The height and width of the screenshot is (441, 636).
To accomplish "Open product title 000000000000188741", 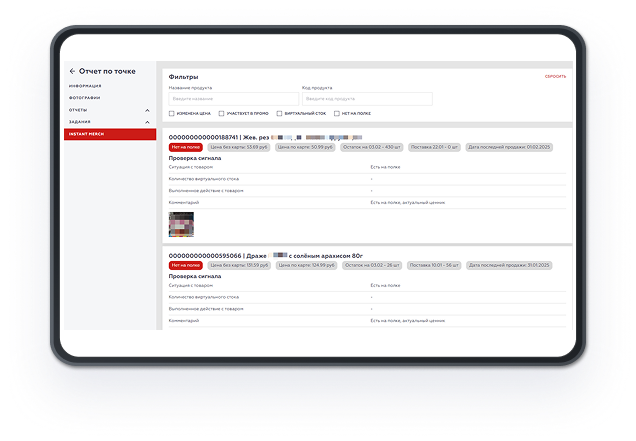I will pos(215,136).
